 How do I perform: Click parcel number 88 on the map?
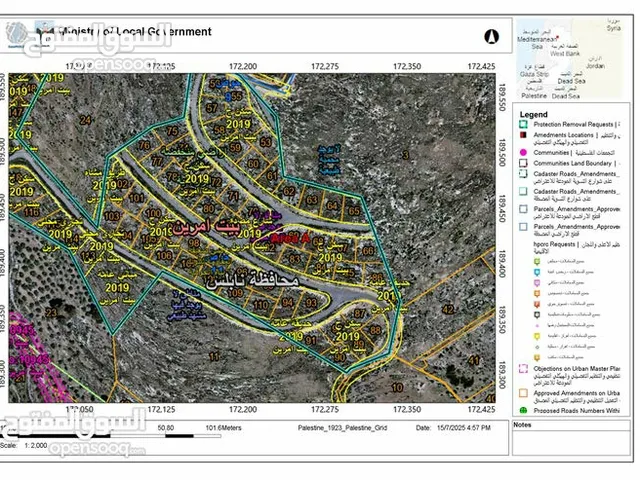pyautogui.click(x=375, y=330)
